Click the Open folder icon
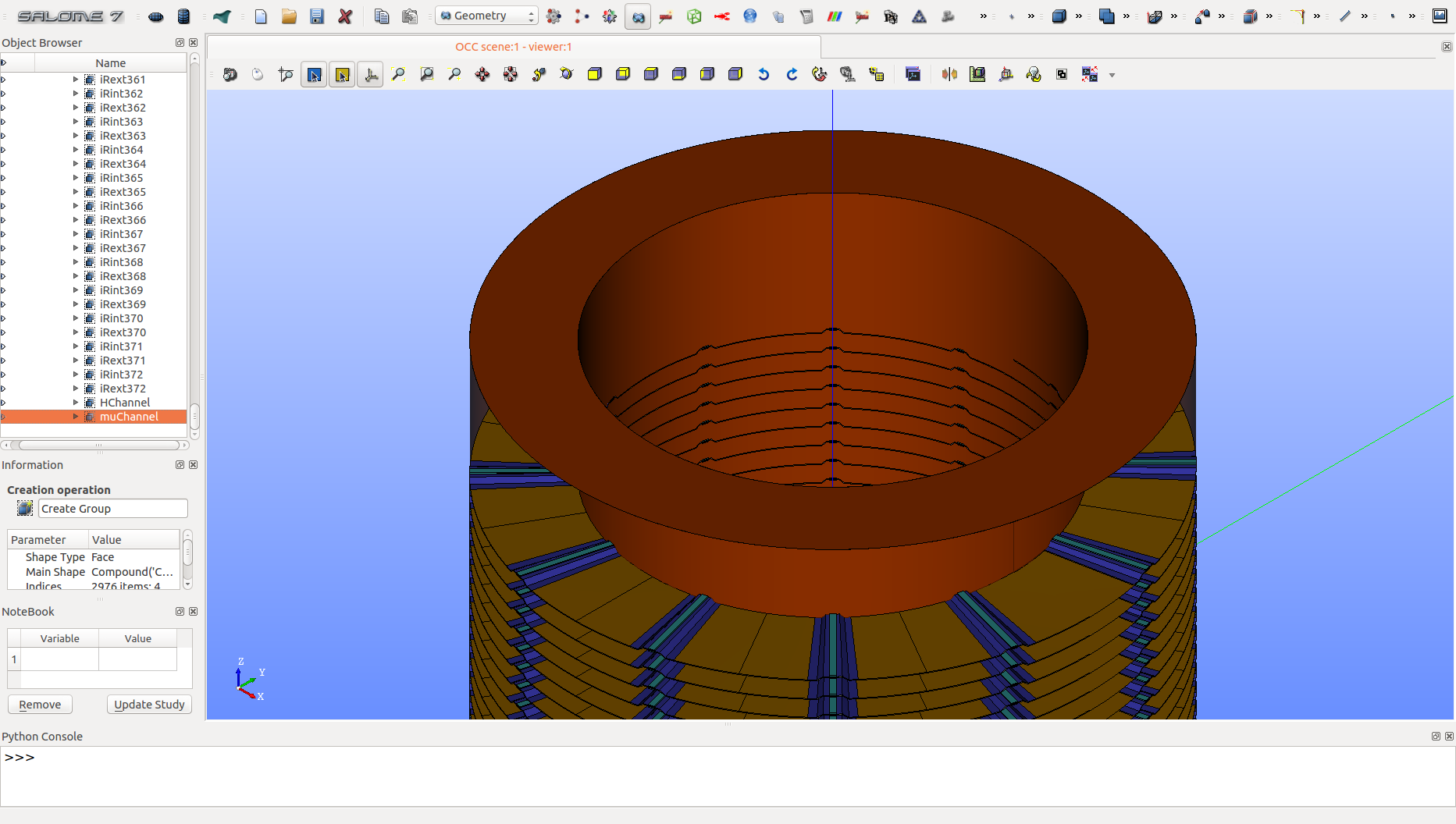Viewport: 1456px width, 824px height. (289, 16)
